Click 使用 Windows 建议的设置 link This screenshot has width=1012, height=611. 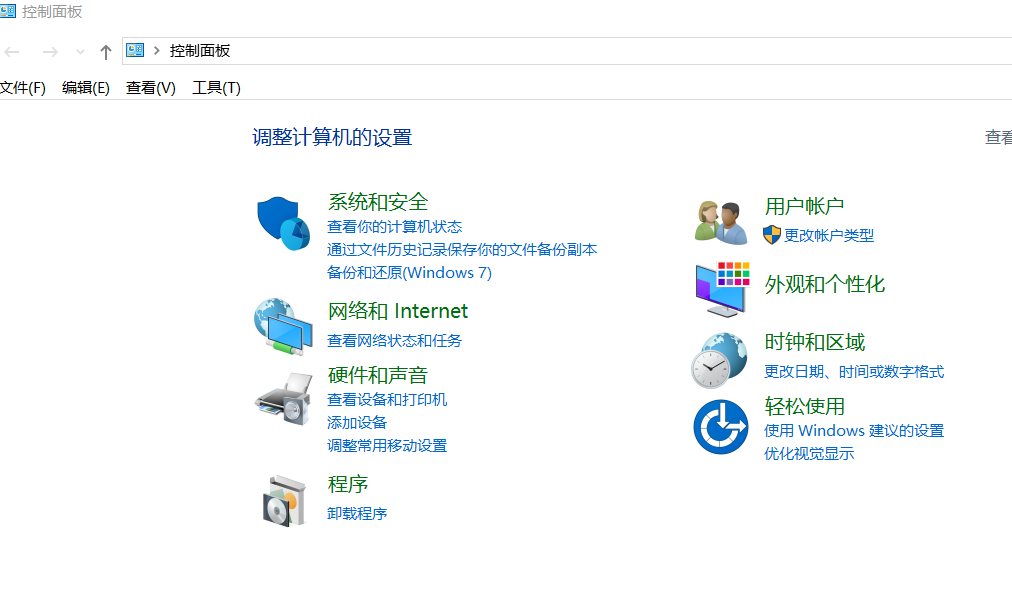coord(854,431)
